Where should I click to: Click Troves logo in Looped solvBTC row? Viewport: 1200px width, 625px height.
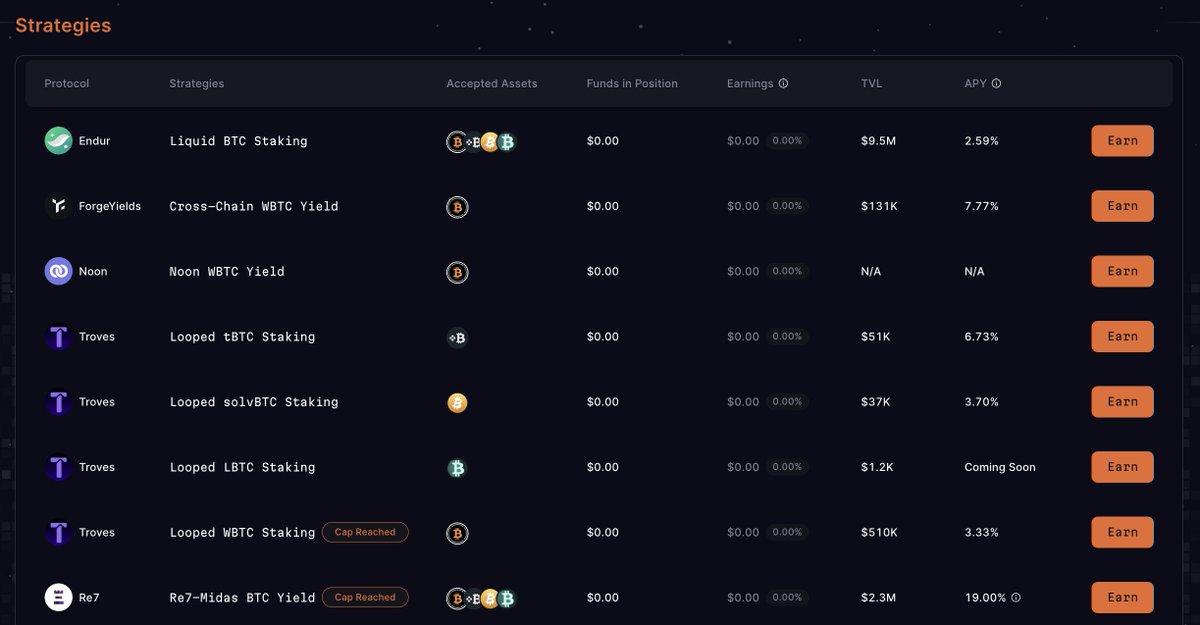59,402
